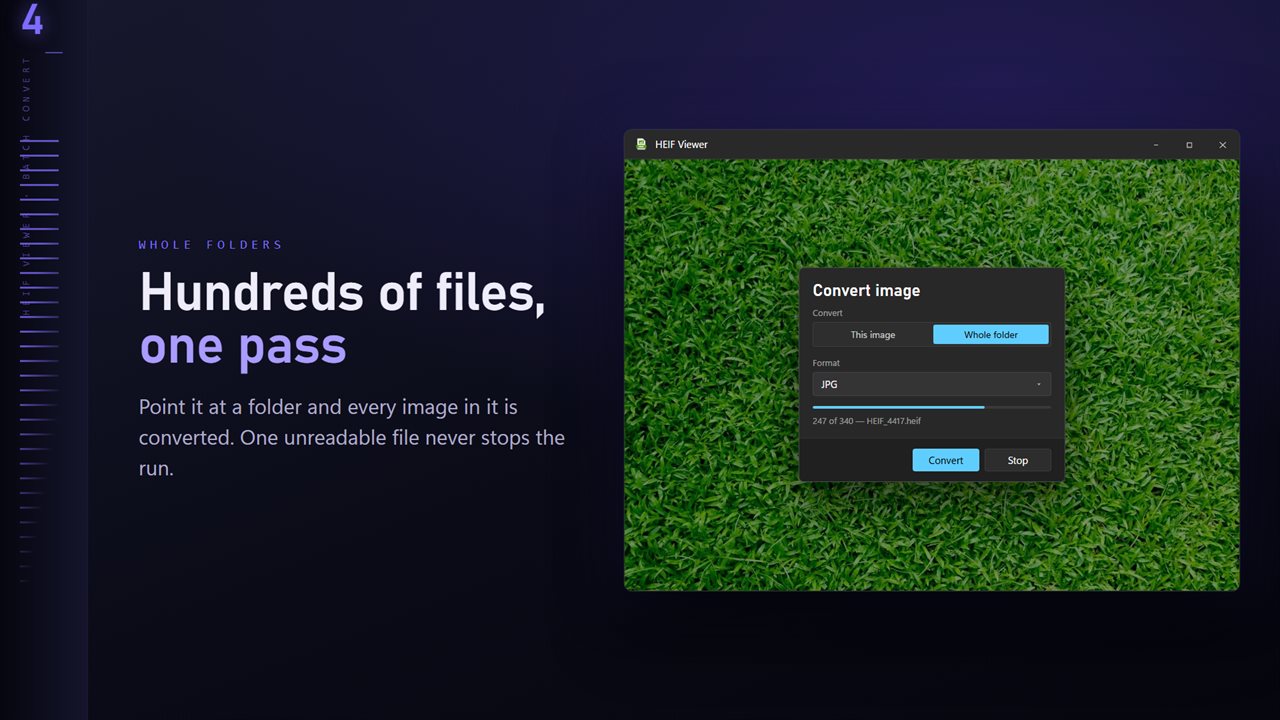Click the '247 of 340 — HEIF_4417.heif' status text
This screenshot has width=1280, height=720.
point(867,421)
